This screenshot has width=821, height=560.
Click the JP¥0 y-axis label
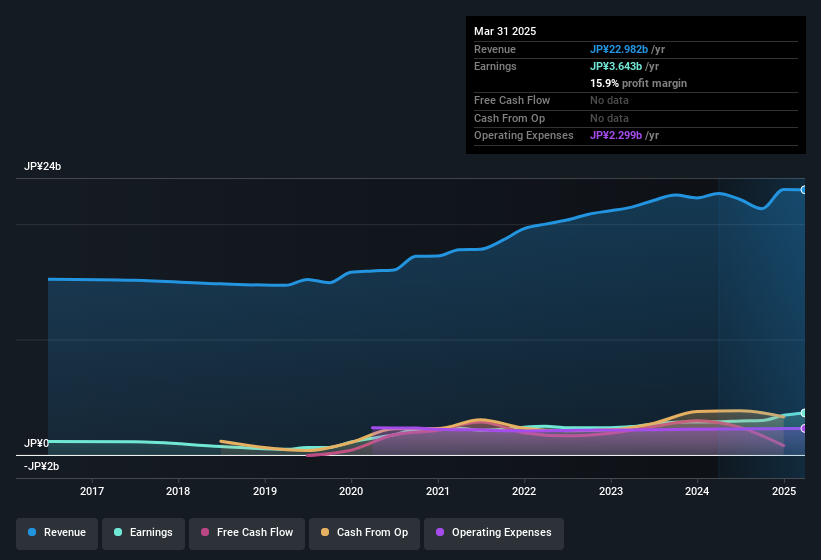(36, 443)
